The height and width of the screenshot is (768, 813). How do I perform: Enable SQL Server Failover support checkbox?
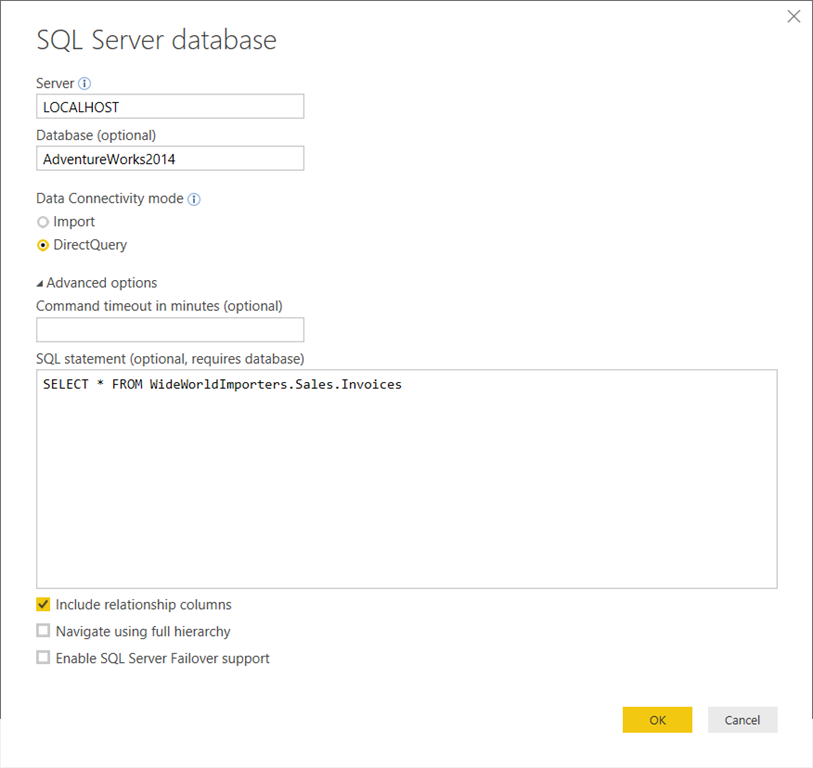point(43,658)
